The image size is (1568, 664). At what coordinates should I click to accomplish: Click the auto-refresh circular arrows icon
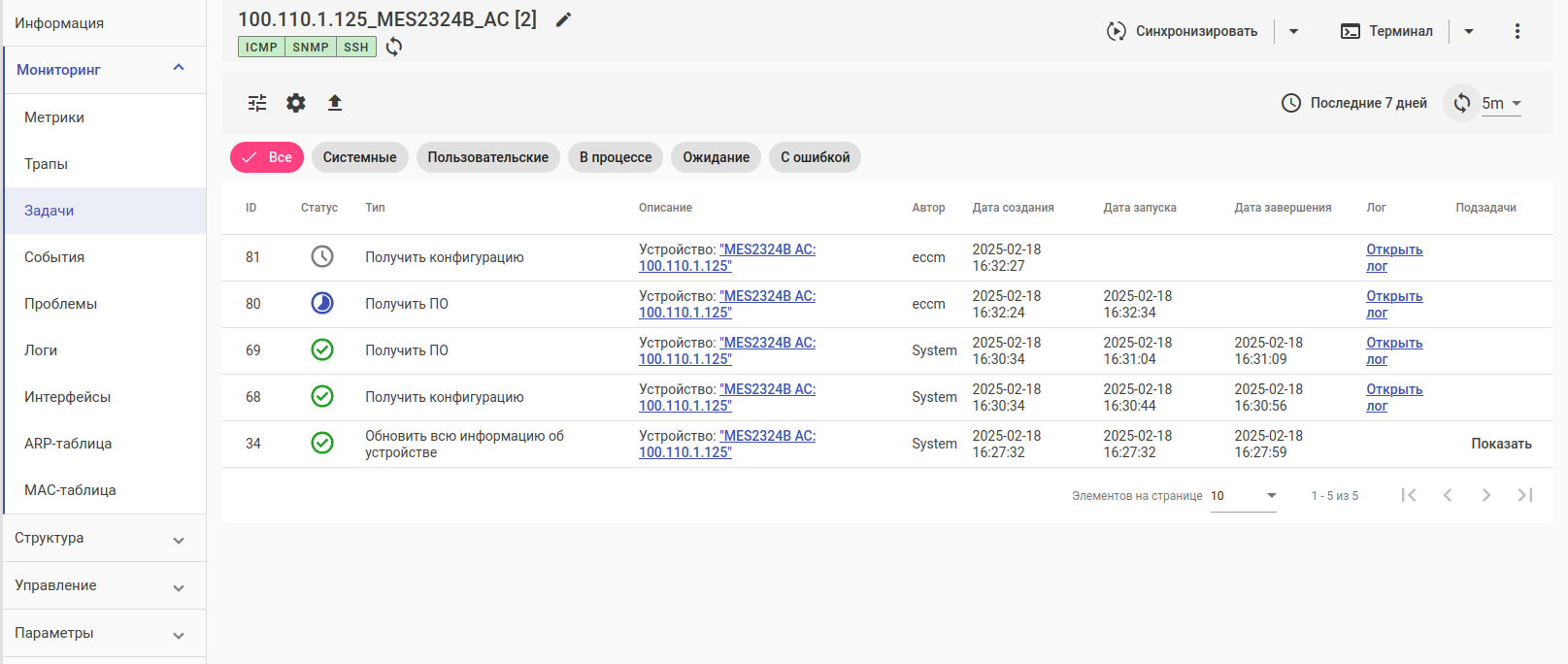[1461, 103]
